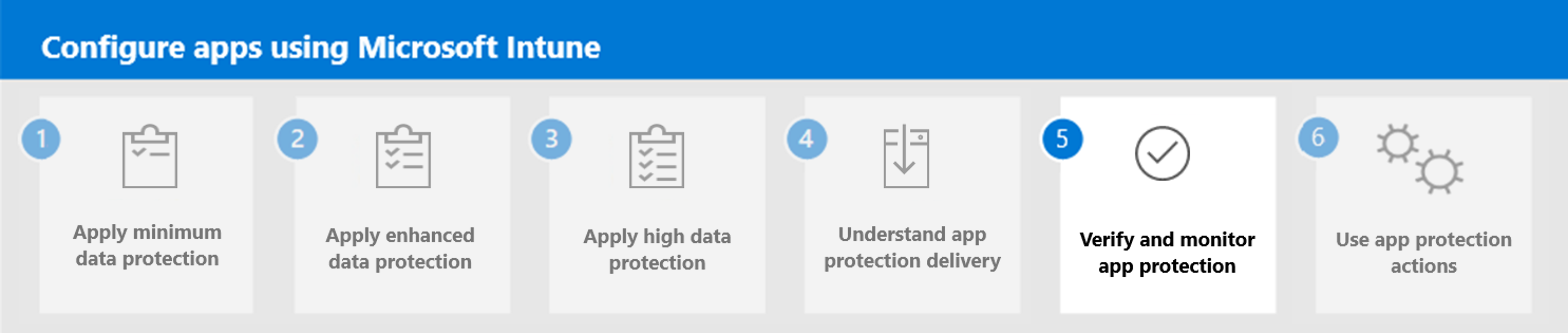
Task: Open "Apply minimum data protection" label
Action: pyautogui.click(x=148, y=245)
